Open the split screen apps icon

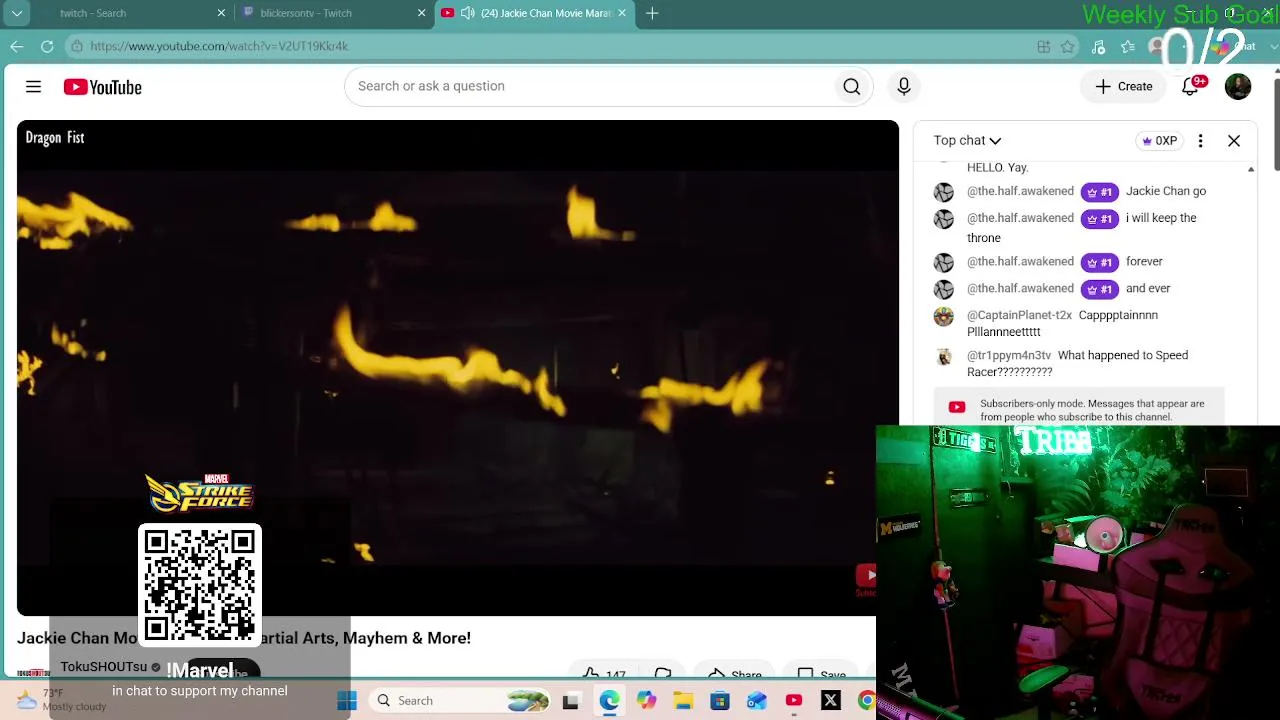tap(1043, 46)
